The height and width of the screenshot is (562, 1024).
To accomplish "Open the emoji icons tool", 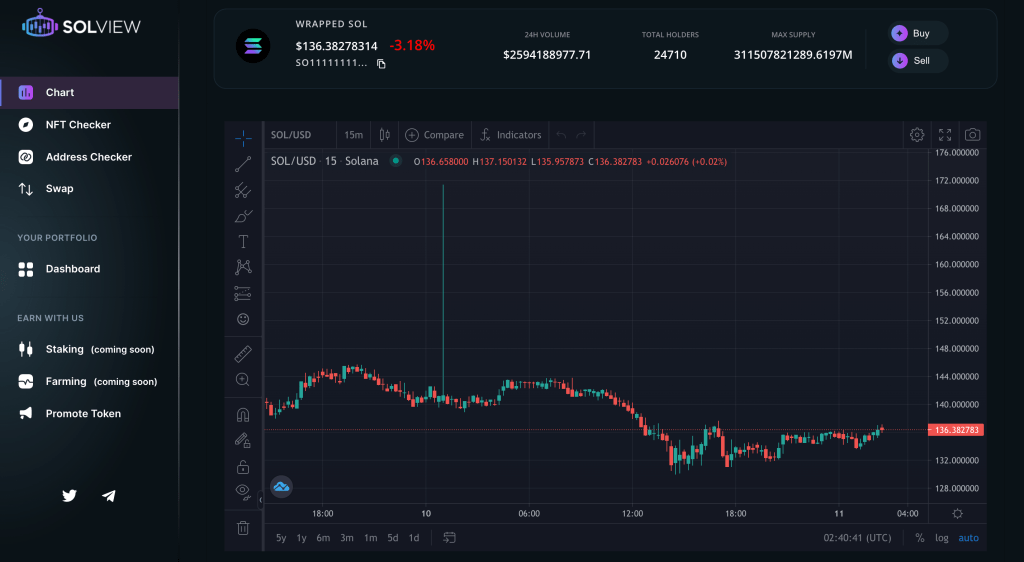I will click(x=243, y=319).
